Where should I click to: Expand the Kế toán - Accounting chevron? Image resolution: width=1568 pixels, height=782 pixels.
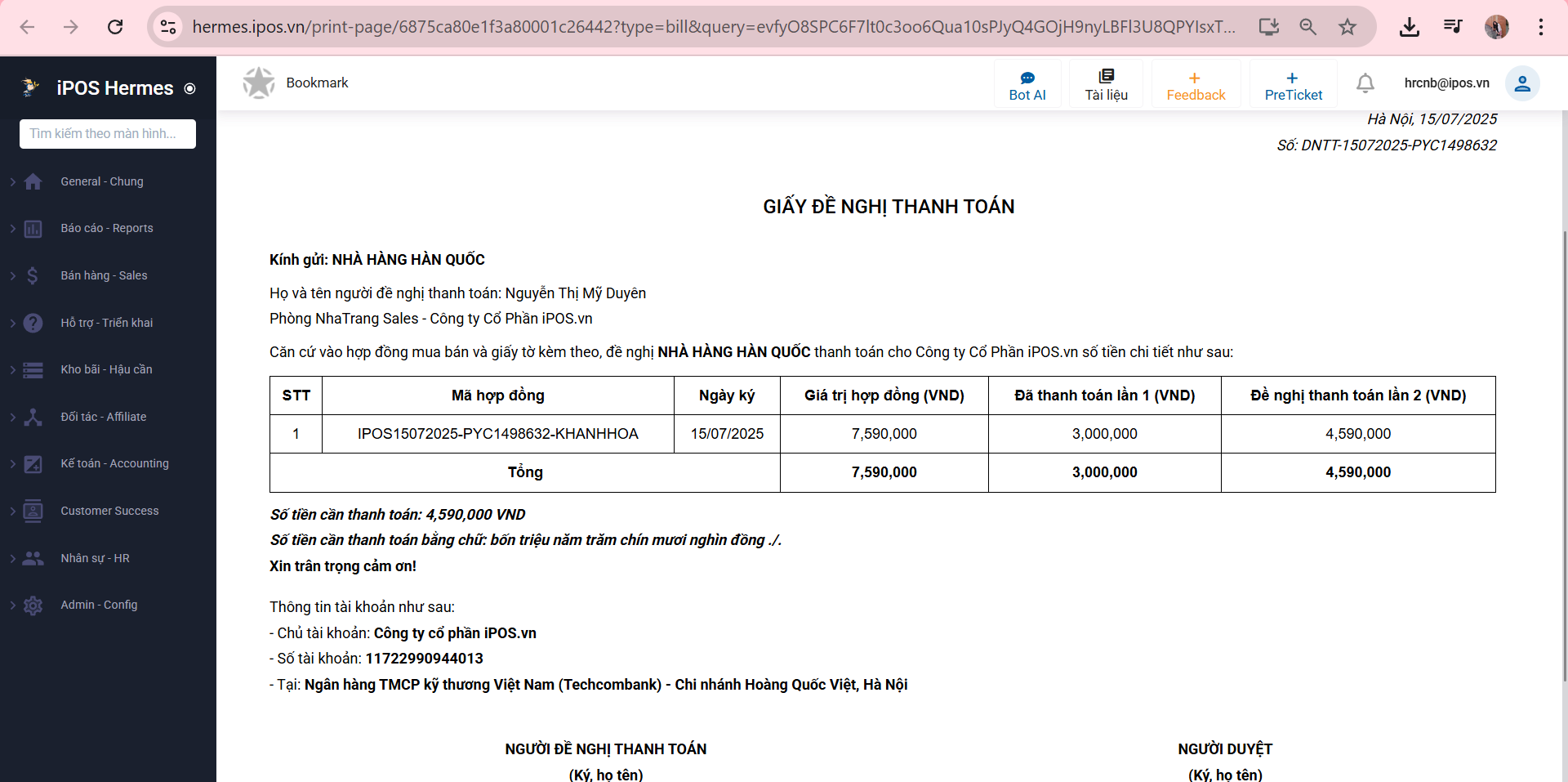12,464
